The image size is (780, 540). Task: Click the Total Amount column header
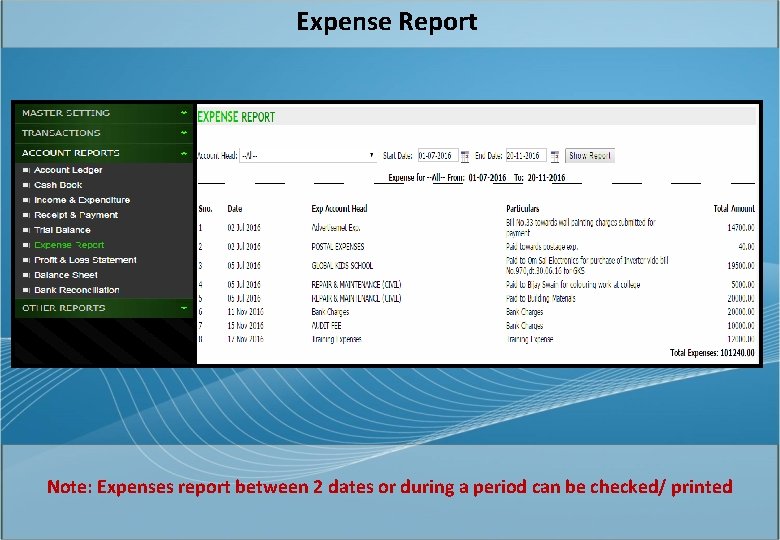click(734, 208)
